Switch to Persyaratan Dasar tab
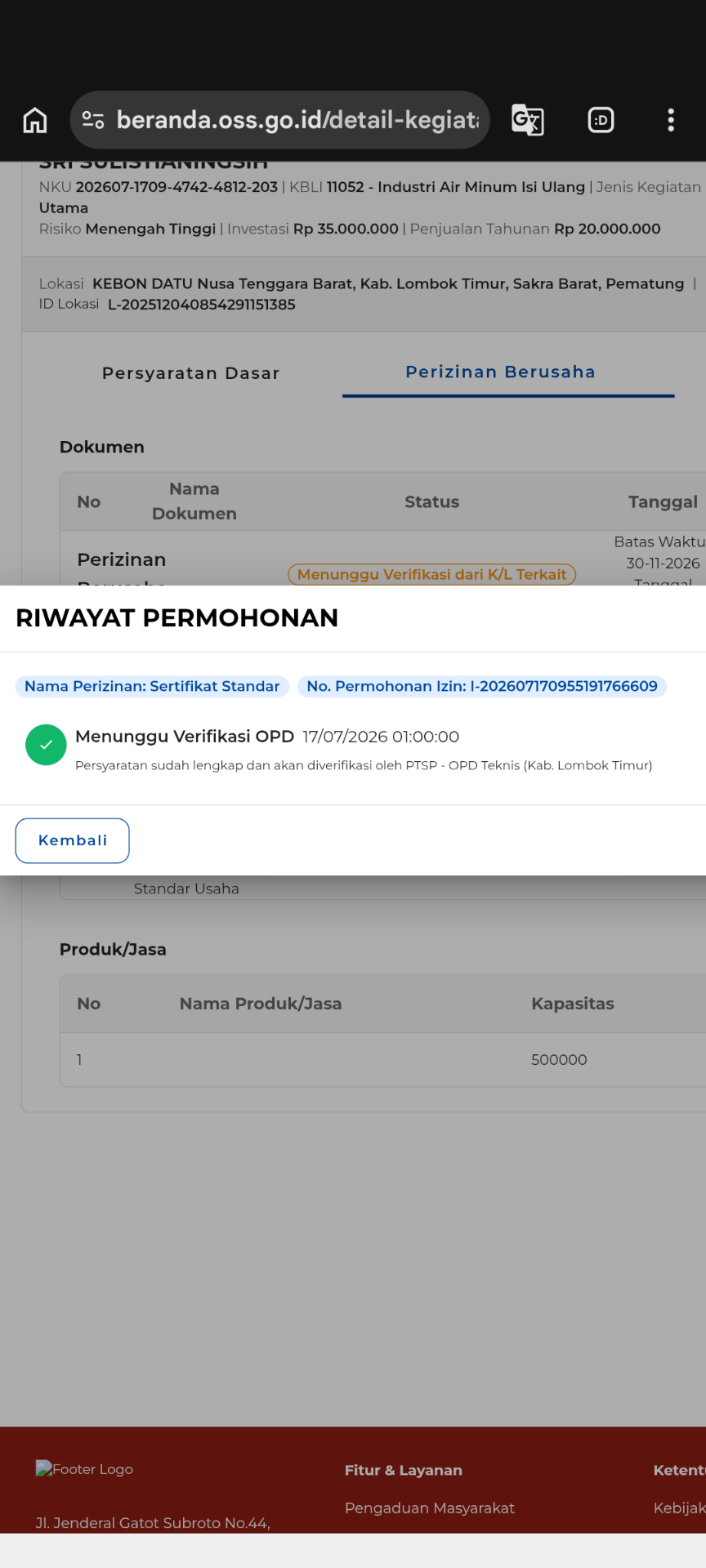This screenshot has width=706, height=1568. 190,373
